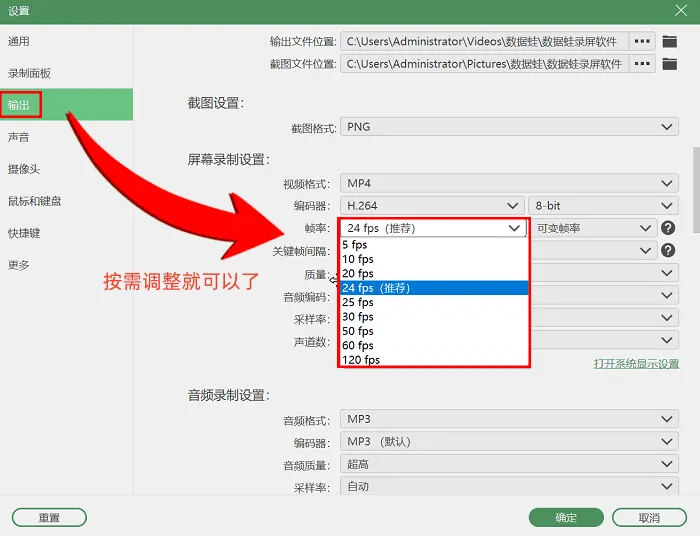The height and width of the screenshot is (536, 700).
Task: Open the 鼠标和键盘 settings tab
Action: coord(67,201)
